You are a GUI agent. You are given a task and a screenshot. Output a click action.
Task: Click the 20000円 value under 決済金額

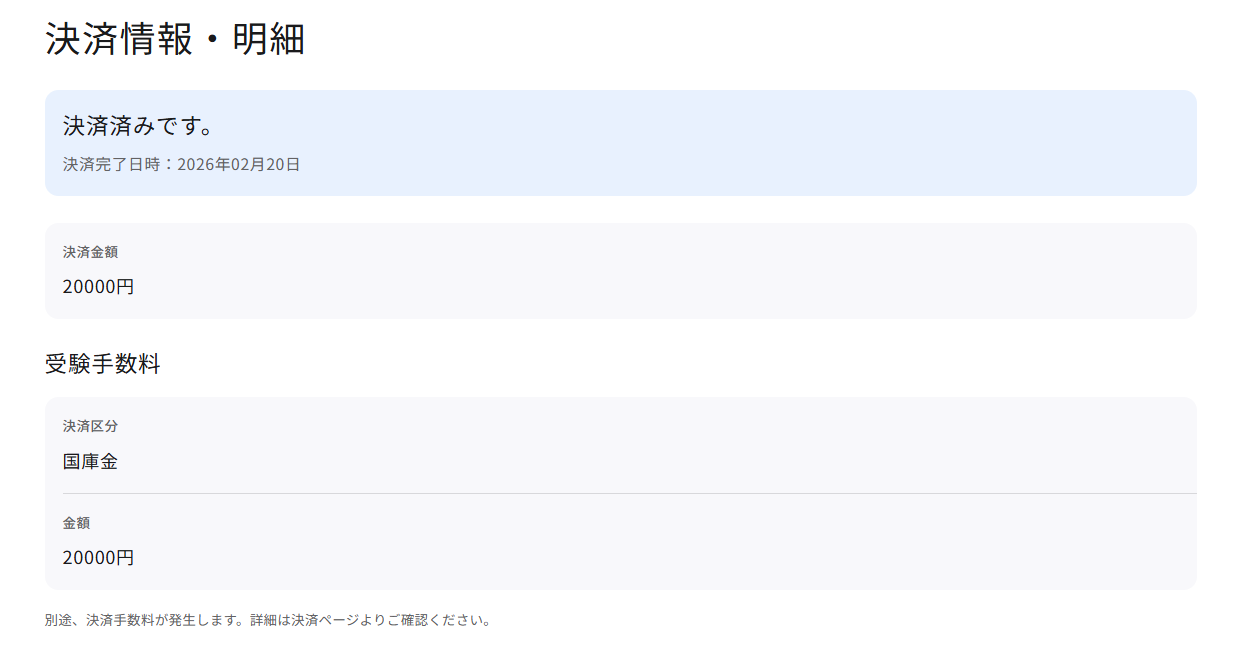[98, 287]
